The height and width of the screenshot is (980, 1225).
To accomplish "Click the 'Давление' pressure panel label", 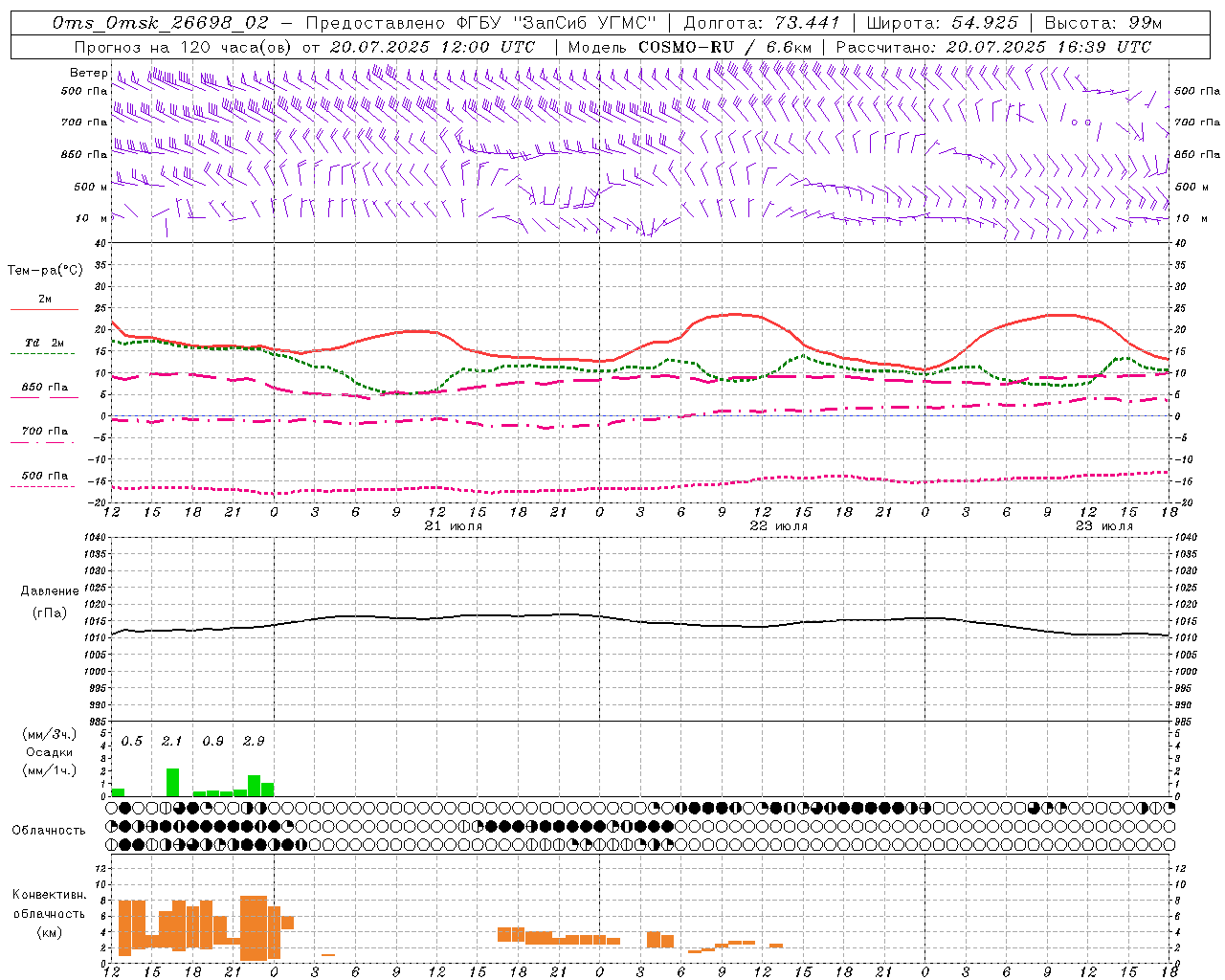I will 50,591.
